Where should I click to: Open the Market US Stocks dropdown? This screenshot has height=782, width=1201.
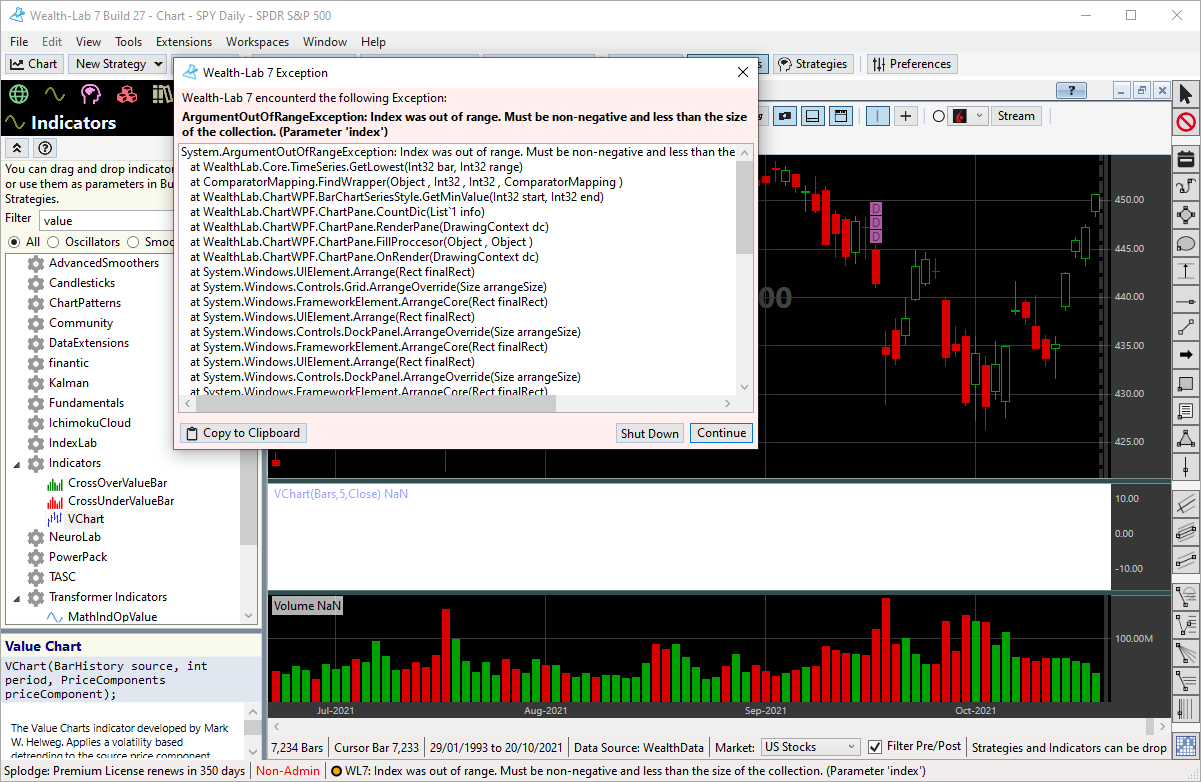pos(810,747)
